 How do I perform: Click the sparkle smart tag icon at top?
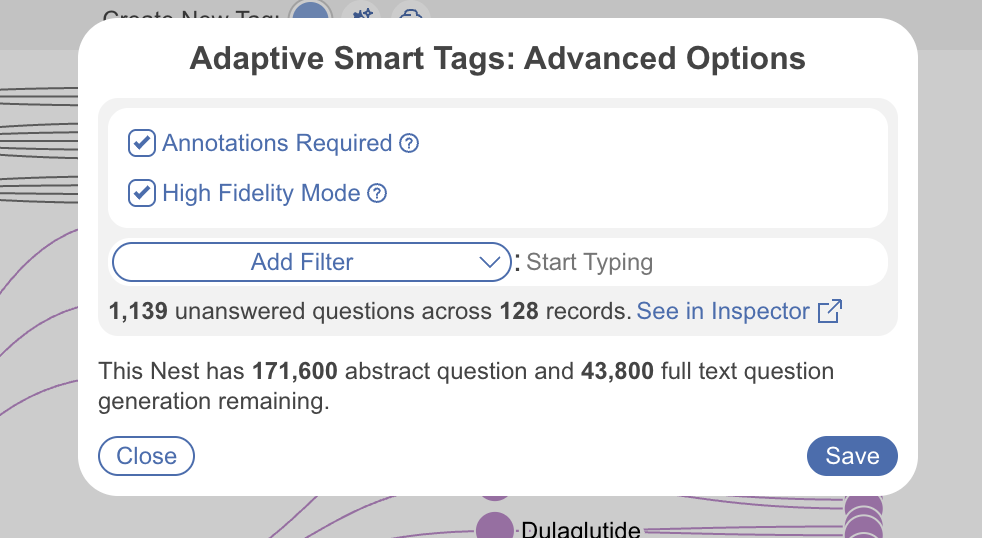362,14
